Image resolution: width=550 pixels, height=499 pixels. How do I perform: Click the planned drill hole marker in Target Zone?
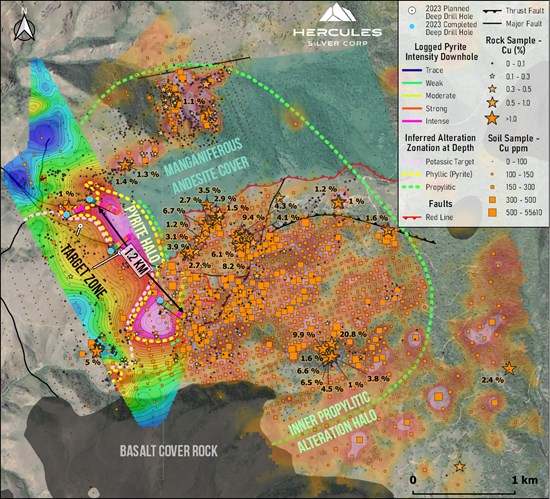[x=80, y=226]
